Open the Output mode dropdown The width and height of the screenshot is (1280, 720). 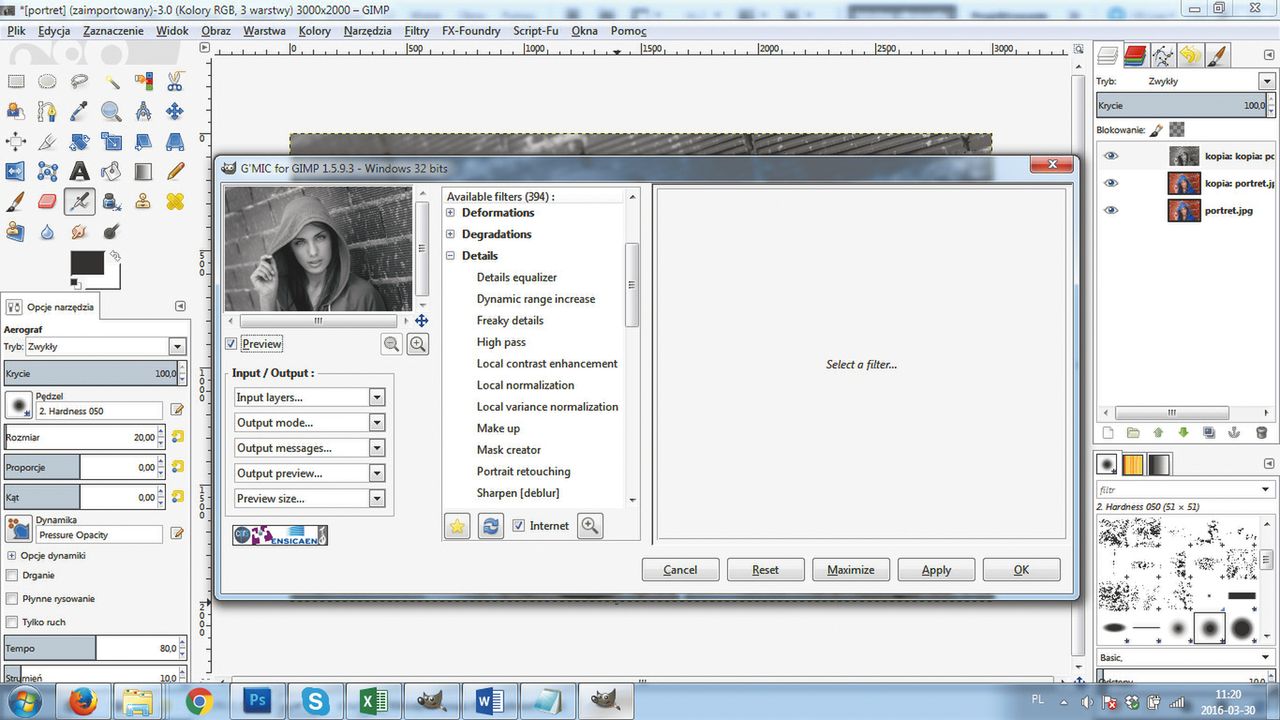310,422
